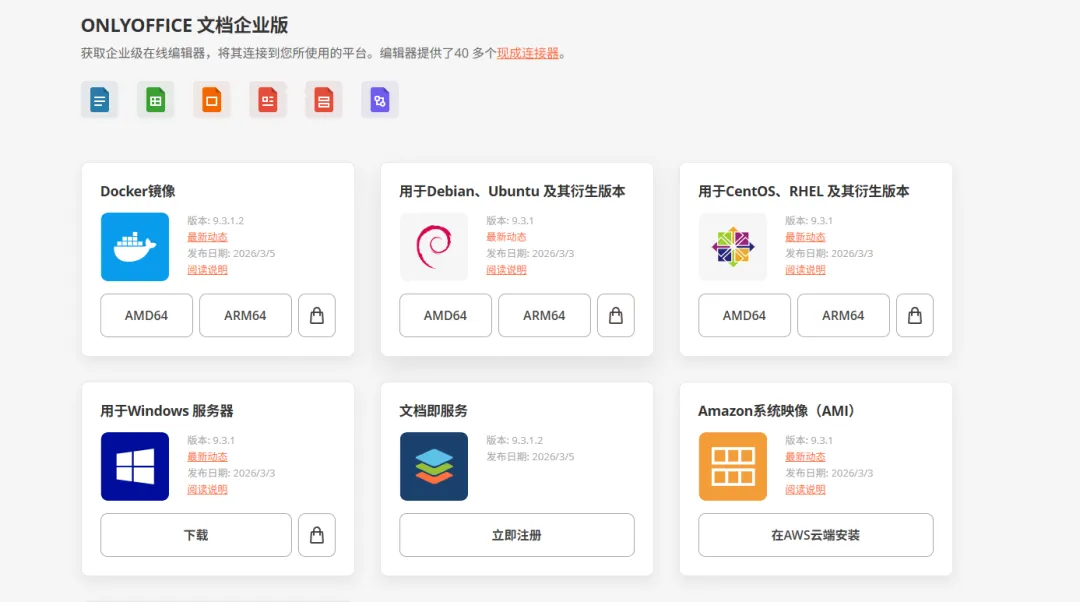The height and width of the screenshot is (602, 1080).
Task: Choose ARM64 in the Debian, Ubuntu card
Action: [x=544, y=315]
